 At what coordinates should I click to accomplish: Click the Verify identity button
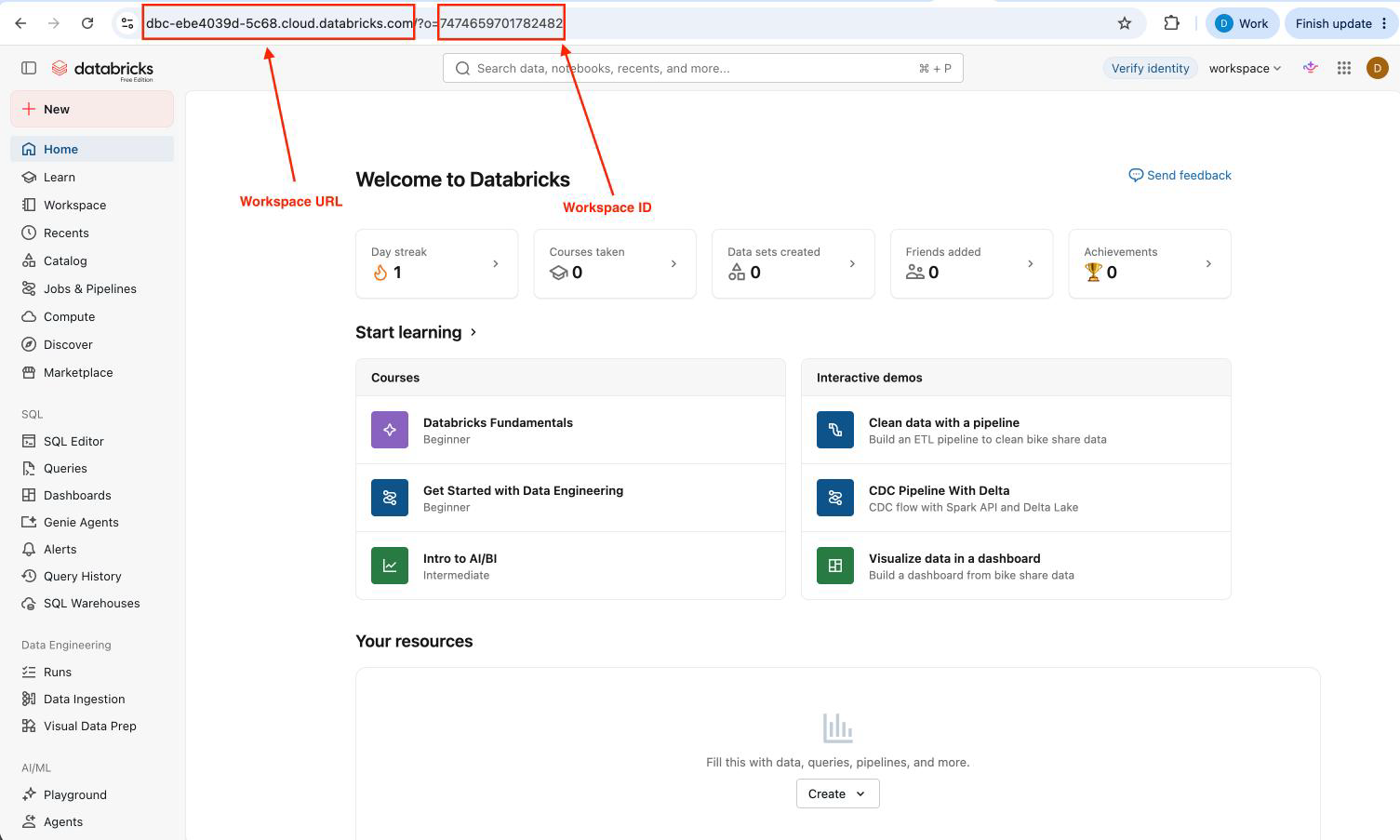click(1150, 68)
